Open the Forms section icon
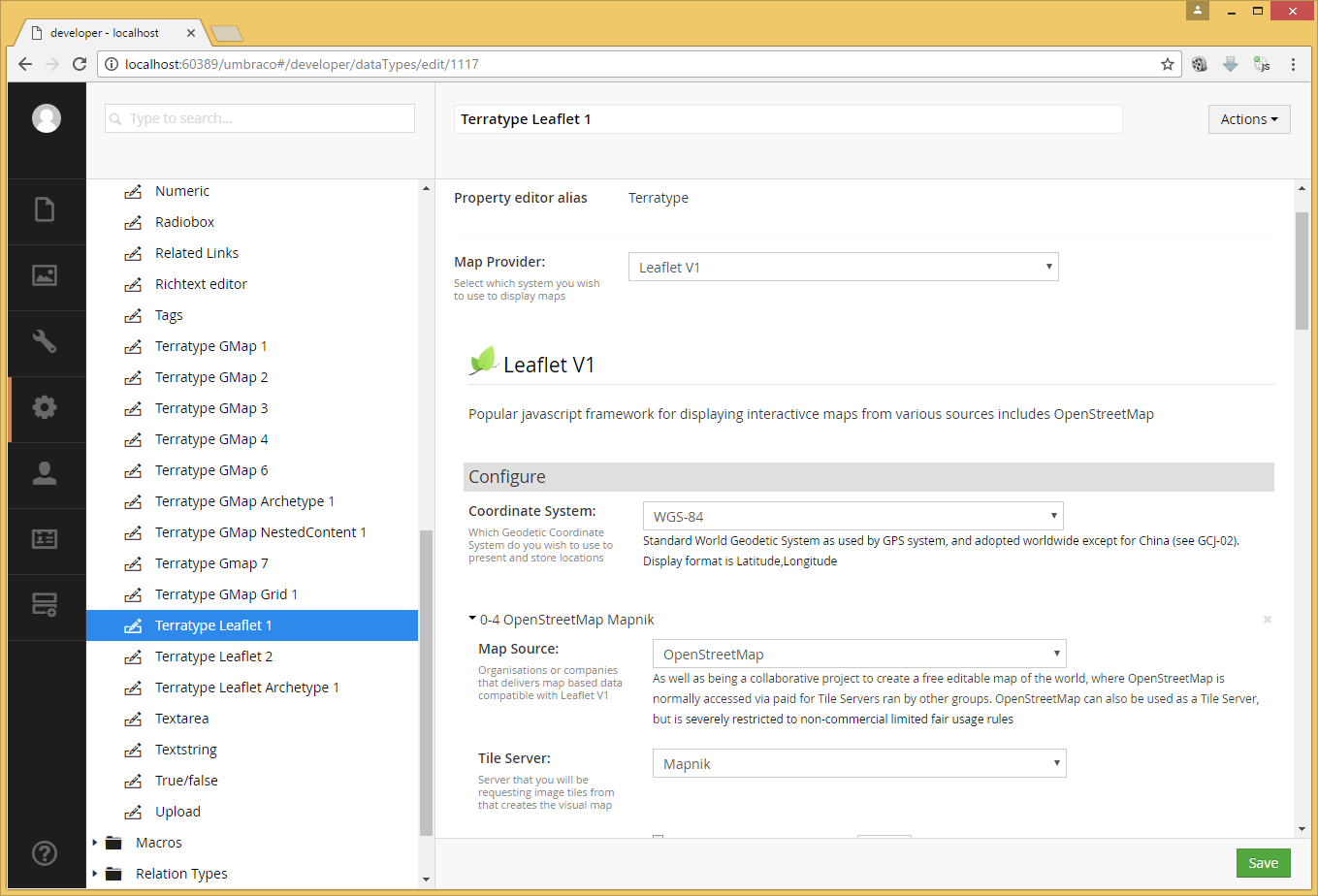The height and width of the screenshot is (896, 1318). [x=45, y=605]
